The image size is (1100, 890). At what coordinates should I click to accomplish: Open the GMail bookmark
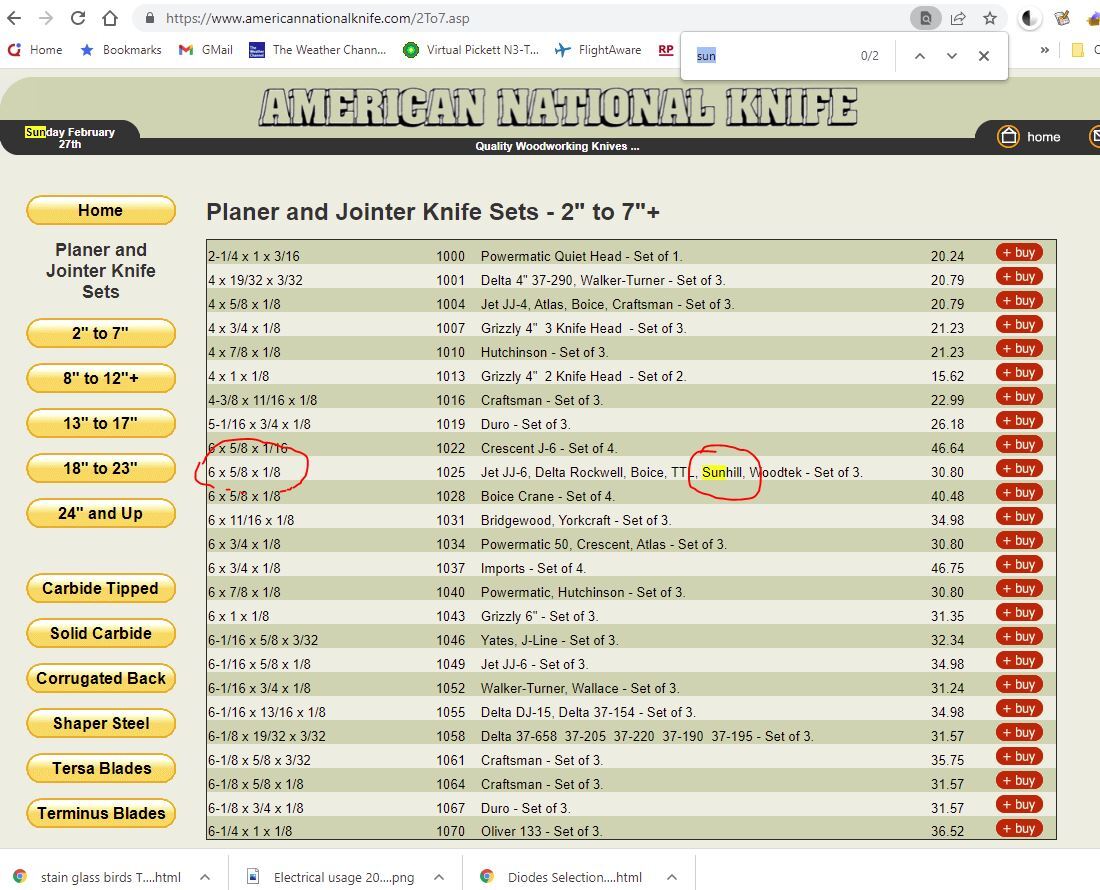(206, 50)
